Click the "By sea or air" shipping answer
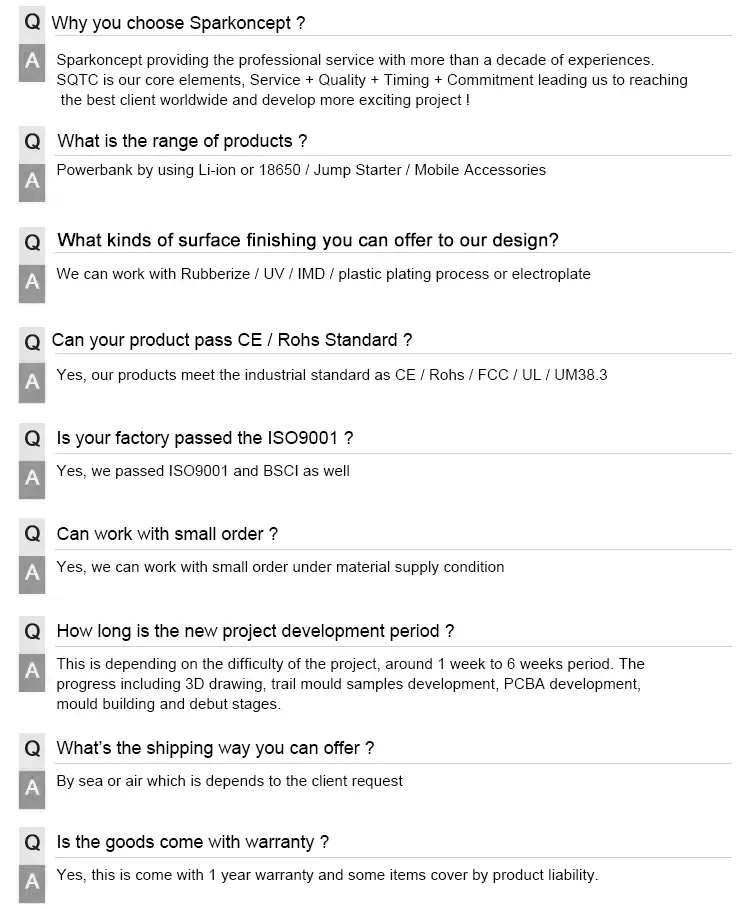 pyautogui.click(x=230, y=780)
